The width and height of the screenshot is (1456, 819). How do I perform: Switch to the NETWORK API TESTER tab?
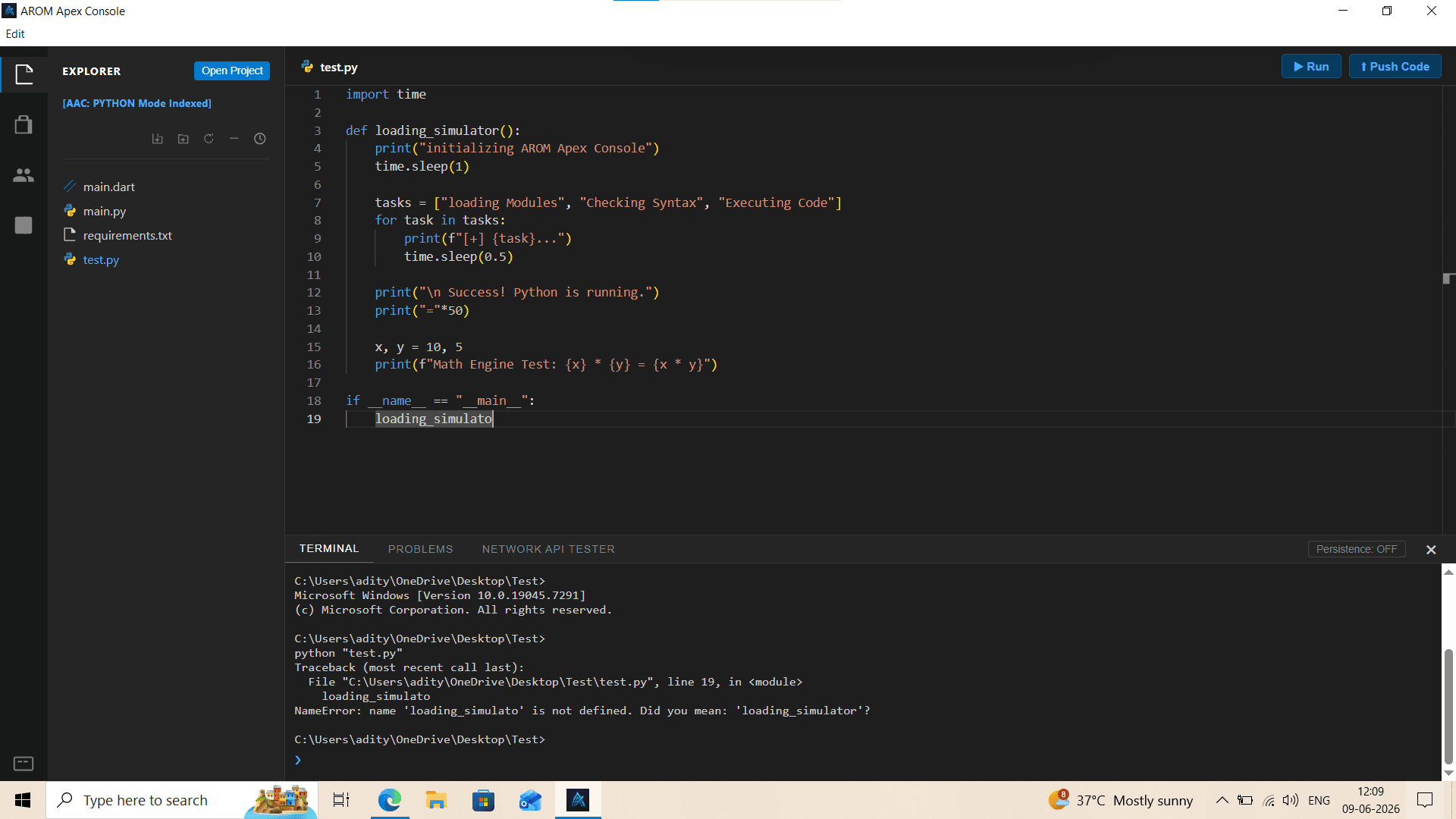548,549
